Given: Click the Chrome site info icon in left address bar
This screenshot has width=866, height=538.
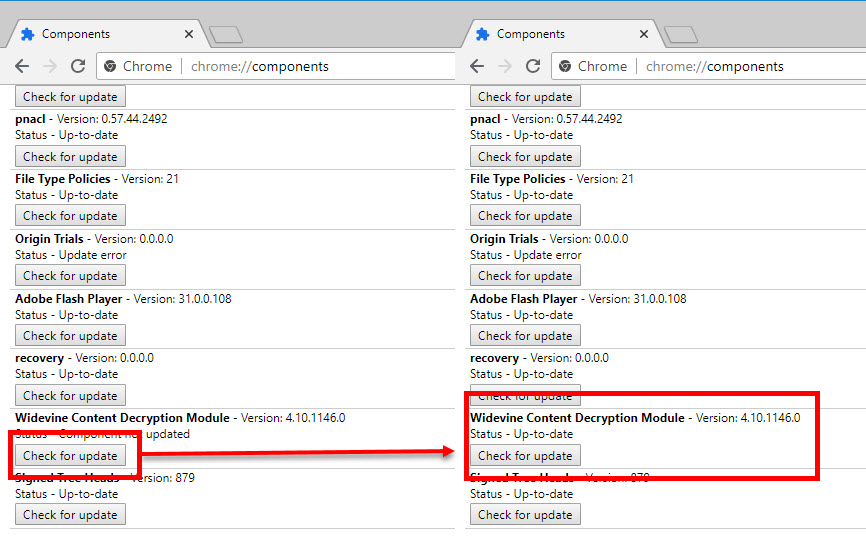Looking at the screenshot, I should tap(111, 67).
